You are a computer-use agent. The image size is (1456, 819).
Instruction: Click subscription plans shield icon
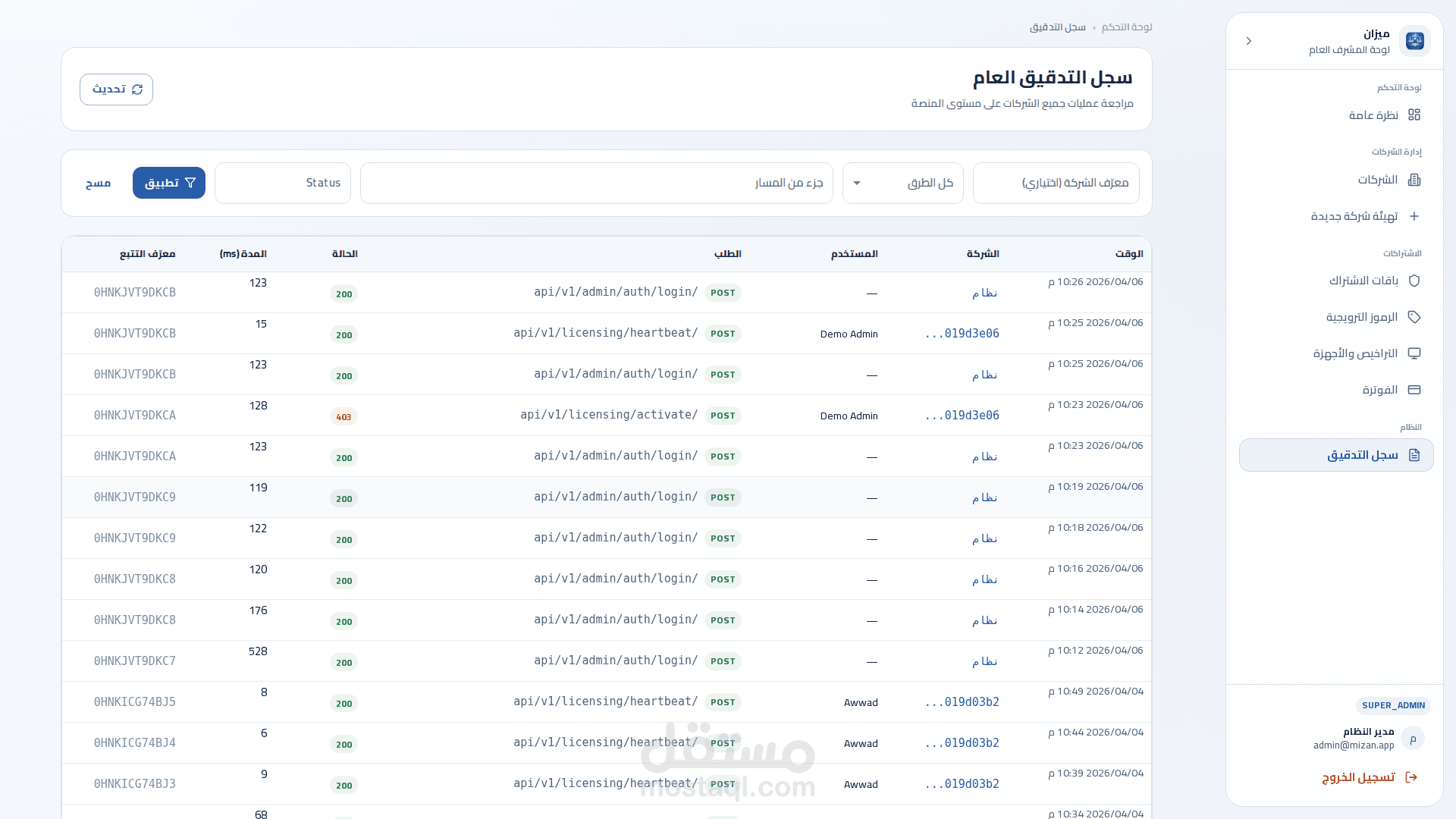click(1414, 281)
